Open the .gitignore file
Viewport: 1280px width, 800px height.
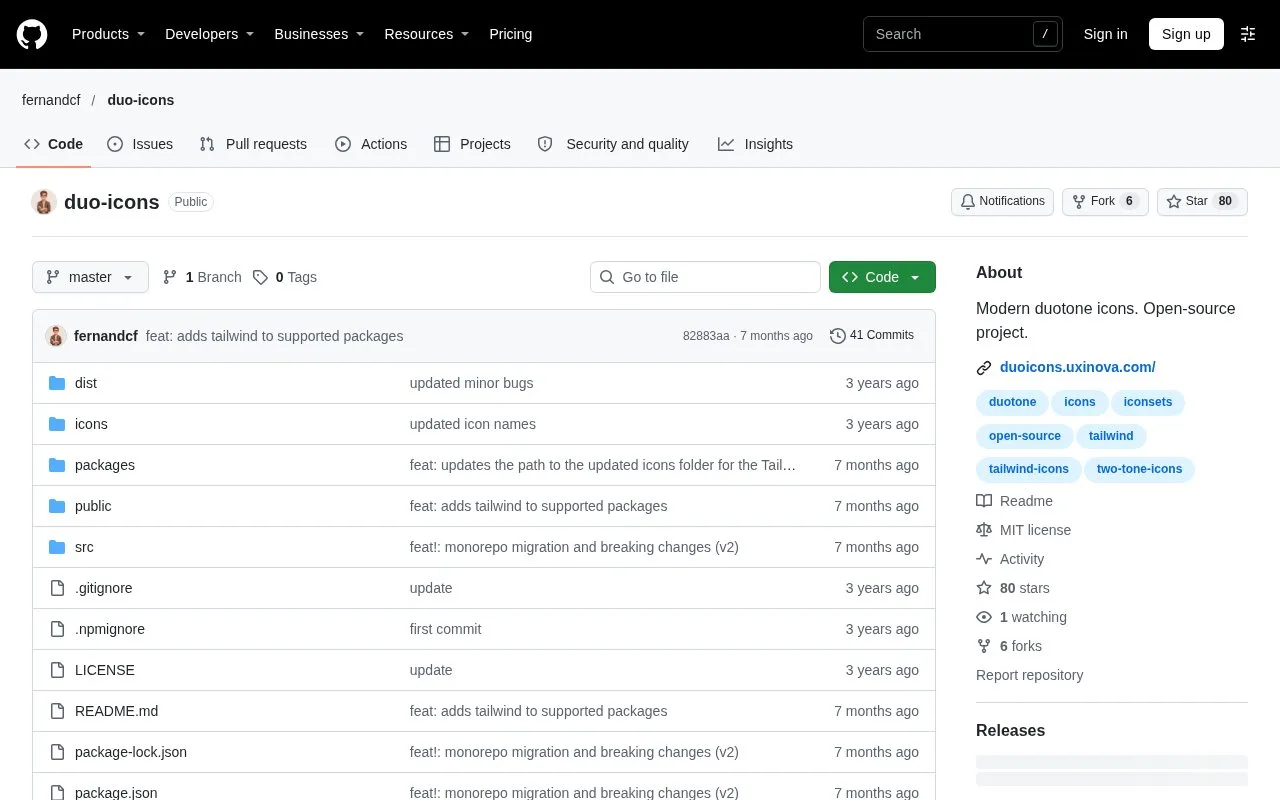pyautogui.click(x=104, y=588)
